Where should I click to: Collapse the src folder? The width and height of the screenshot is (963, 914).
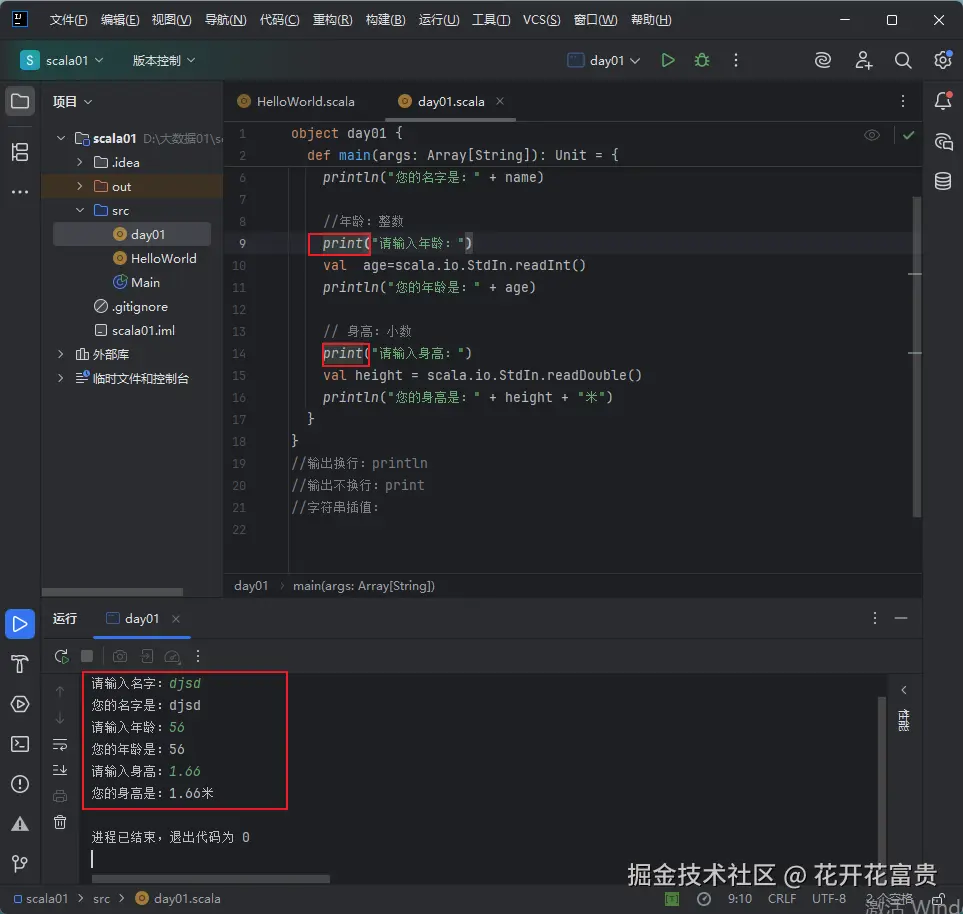(x=79, y=210)
